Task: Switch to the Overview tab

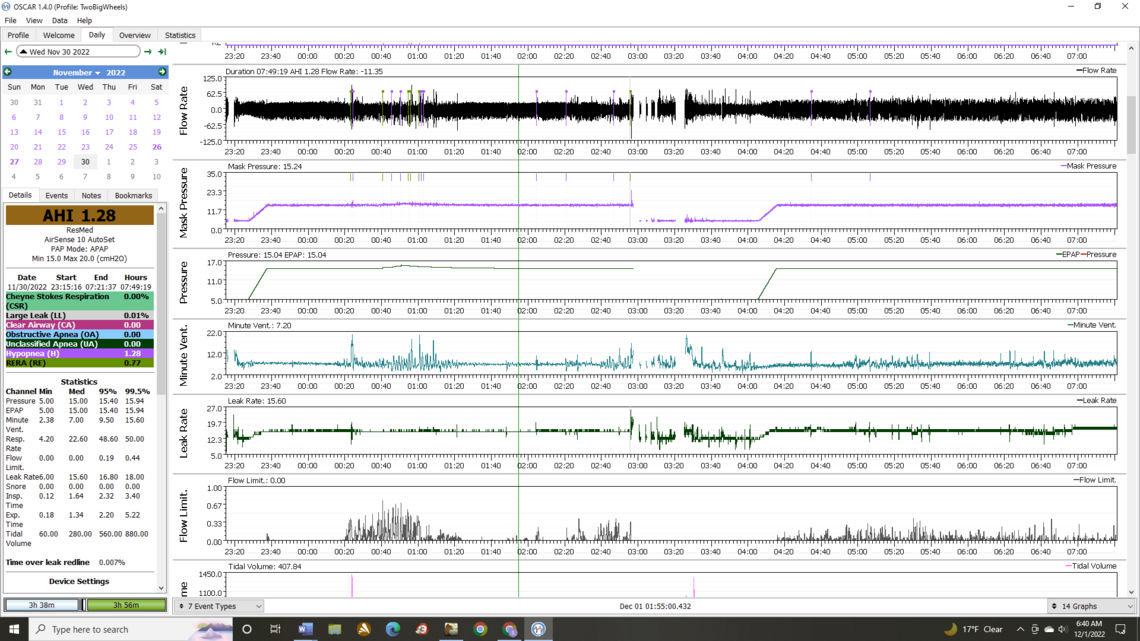Action: 134,35
